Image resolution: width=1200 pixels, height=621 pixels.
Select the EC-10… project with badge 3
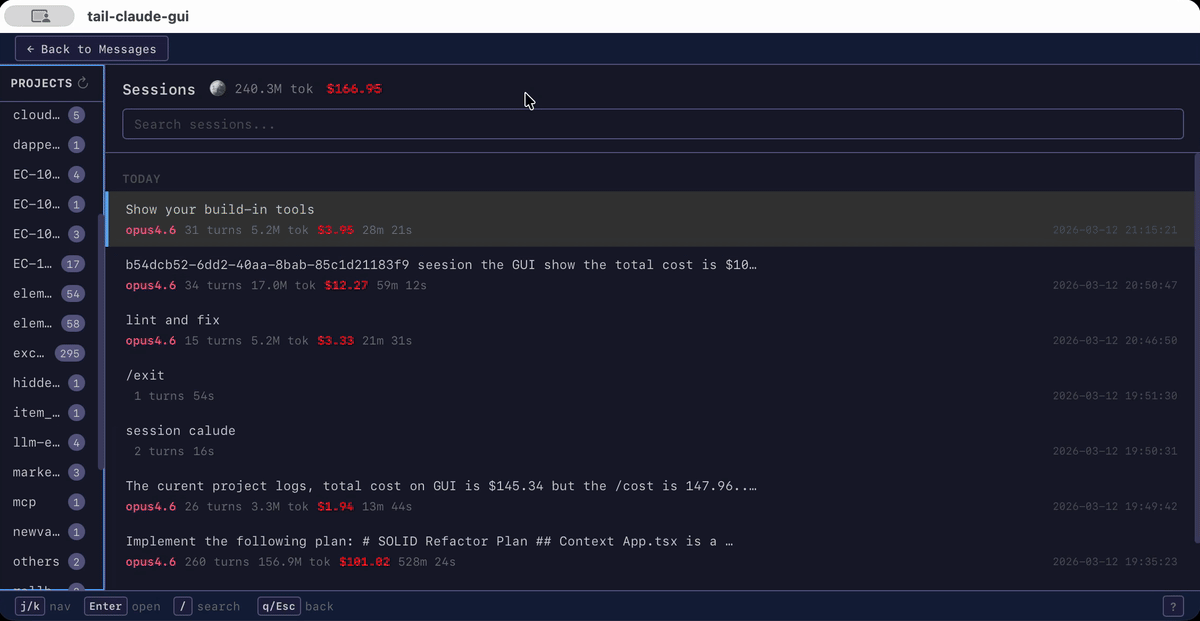click(x=50, y=234)
